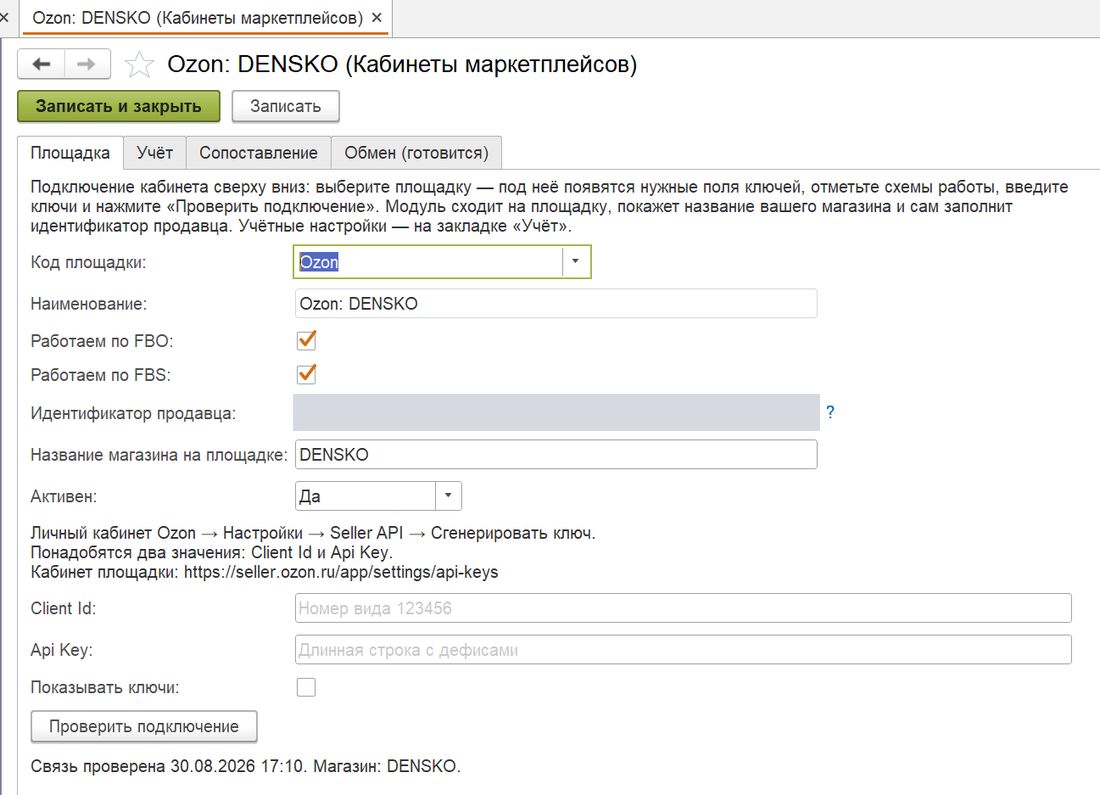Close the previous tab with the leftmost X
1100x795 pixels.
pyautogui.click(x=4, y=18)
